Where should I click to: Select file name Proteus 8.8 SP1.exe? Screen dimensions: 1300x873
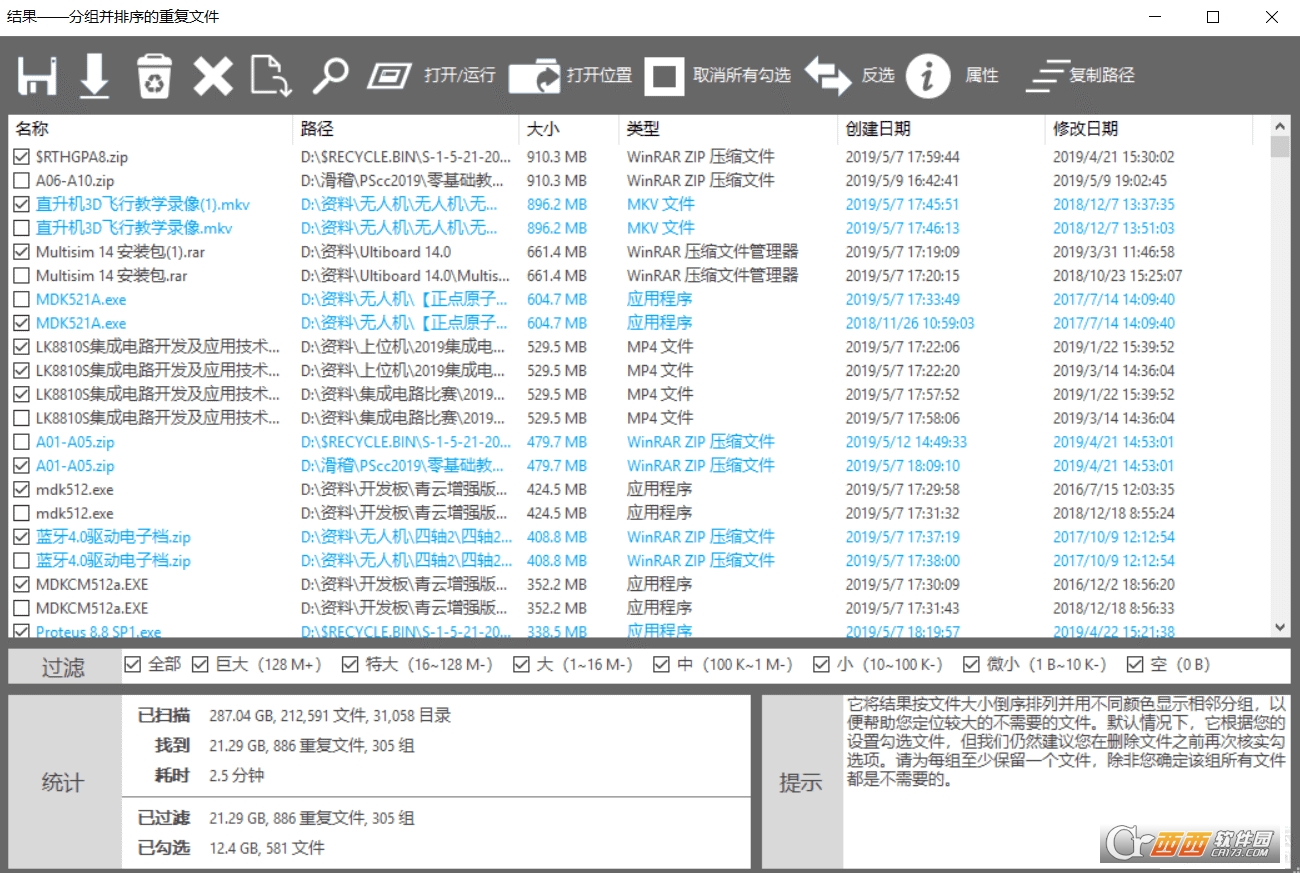point(98,632)
